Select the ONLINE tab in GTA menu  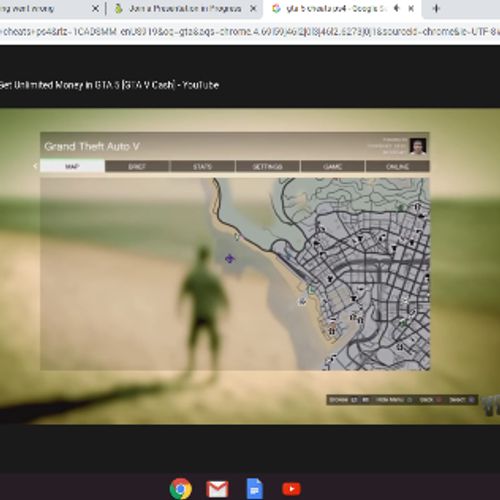pyautogui.click(x=398, y=166)
